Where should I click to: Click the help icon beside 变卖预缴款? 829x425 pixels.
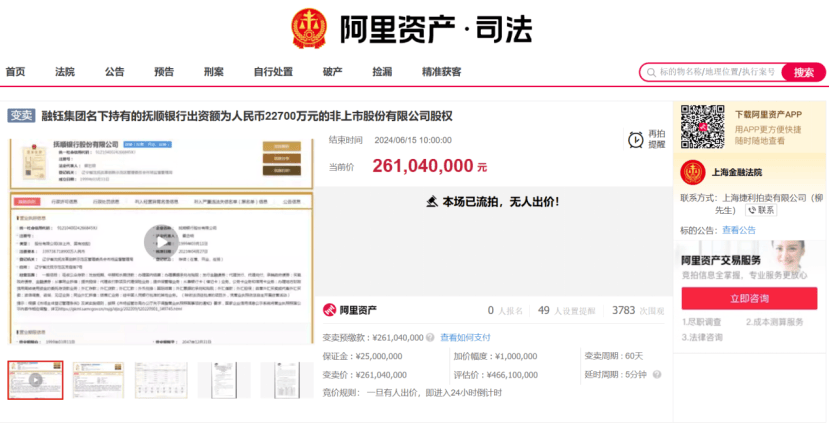tap(430, 337)
